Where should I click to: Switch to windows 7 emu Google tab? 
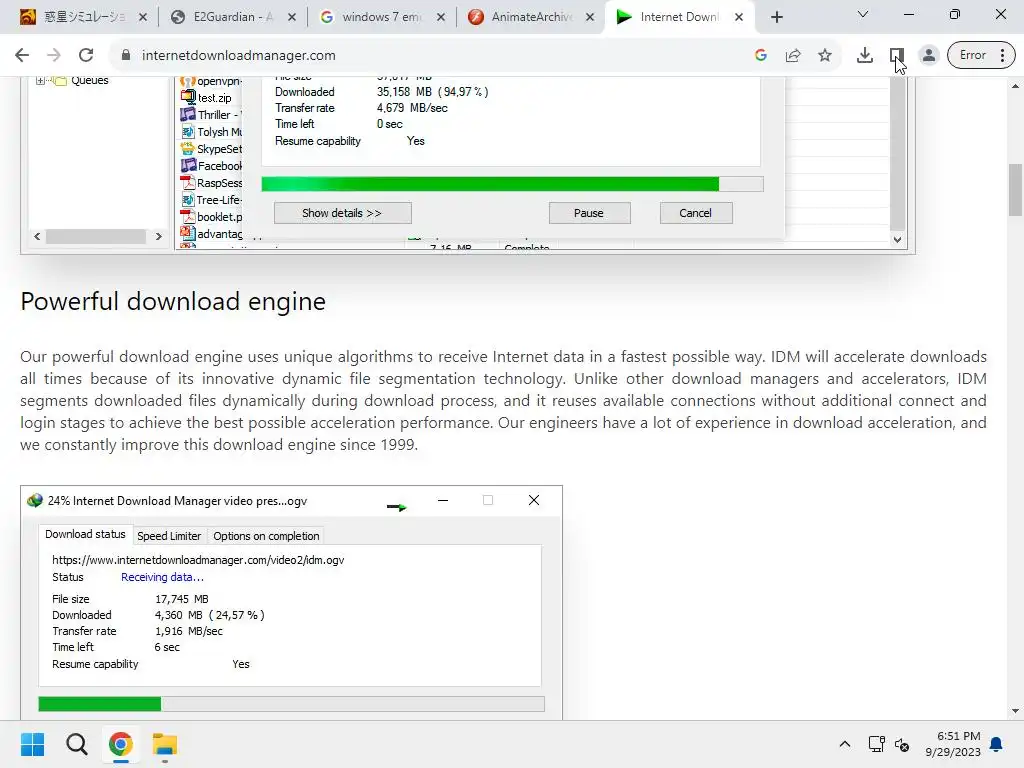coord(381,17)
